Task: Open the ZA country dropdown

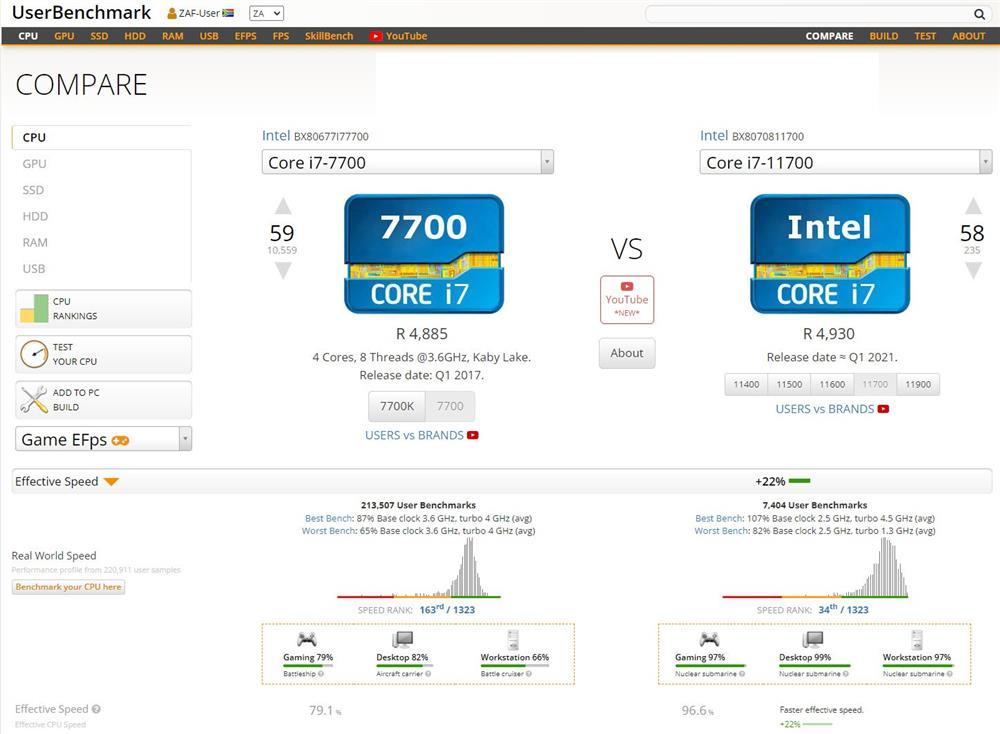Action: (x=267, y=13)
